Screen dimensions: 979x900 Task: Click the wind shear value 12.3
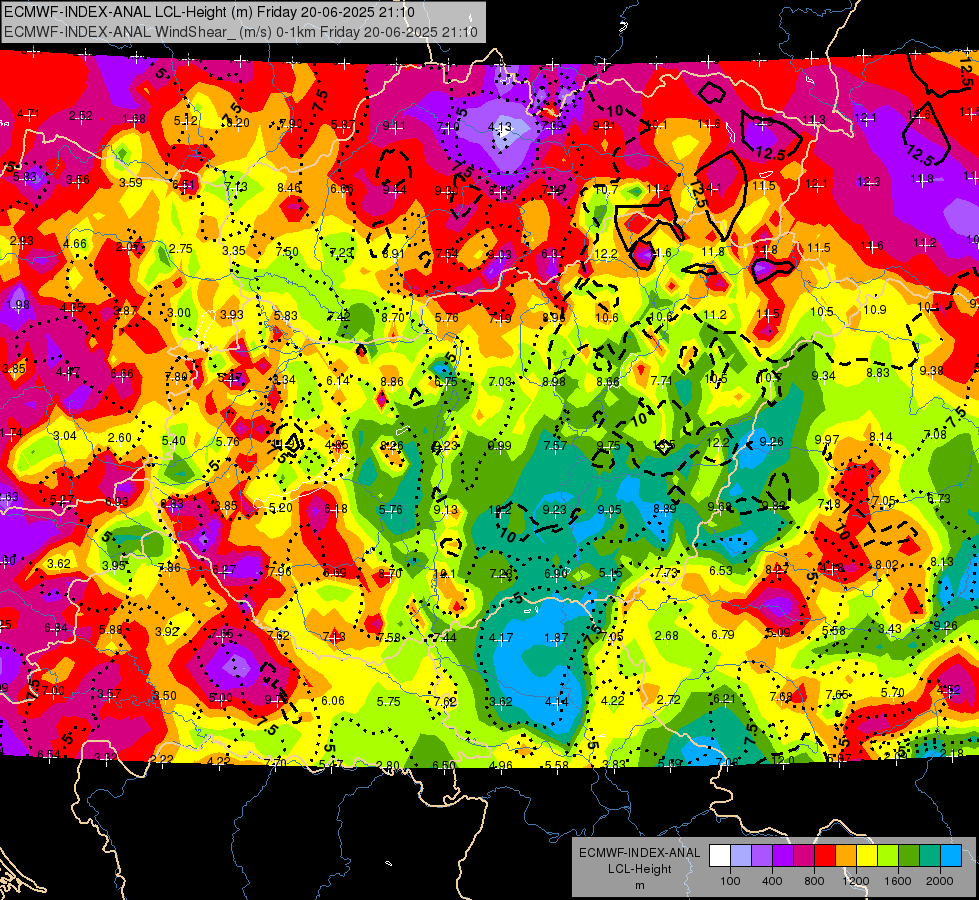[868, 182]
